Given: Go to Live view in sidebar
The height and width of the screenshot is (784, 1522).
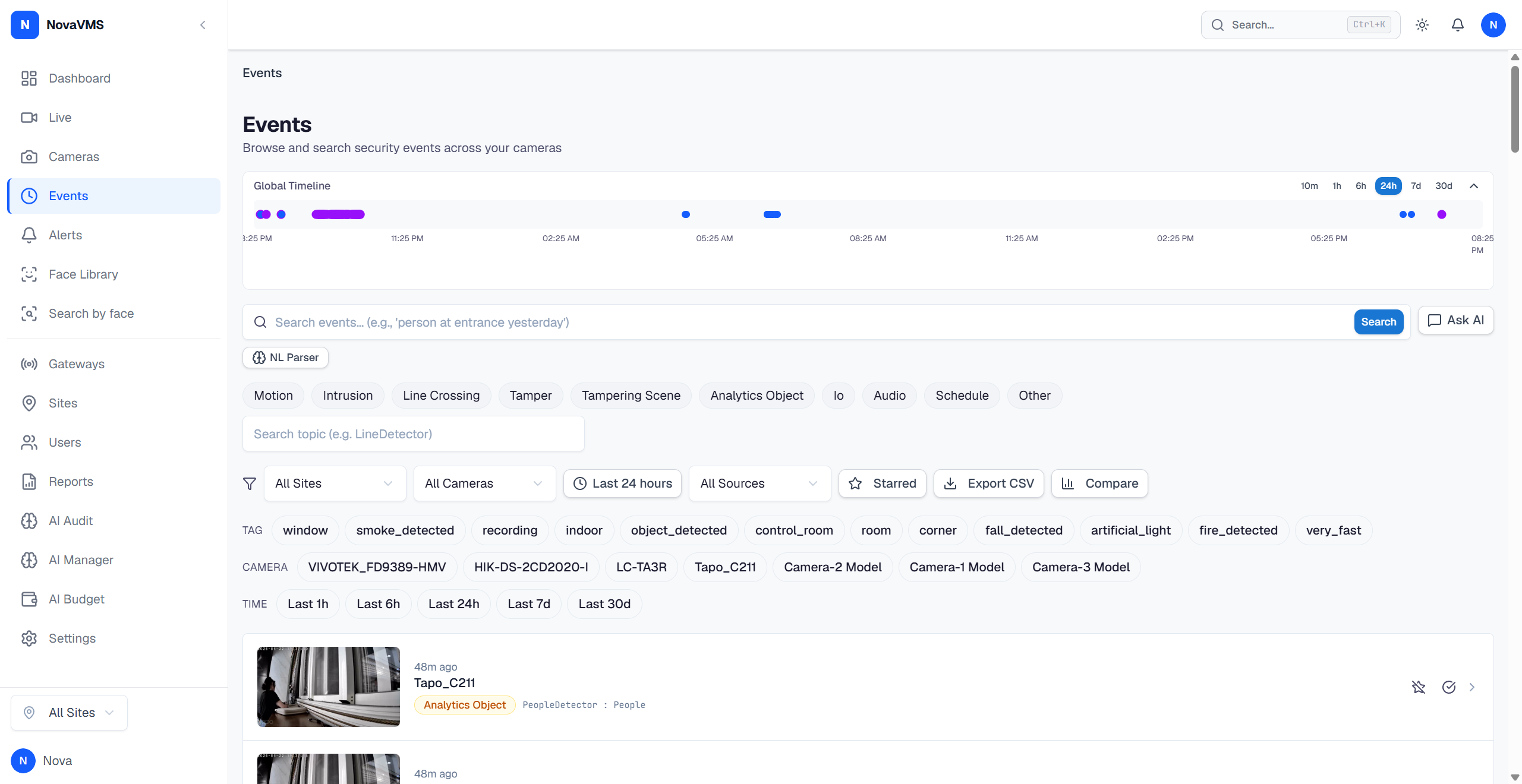Looking at the screenshot, I should pos(114,118).
